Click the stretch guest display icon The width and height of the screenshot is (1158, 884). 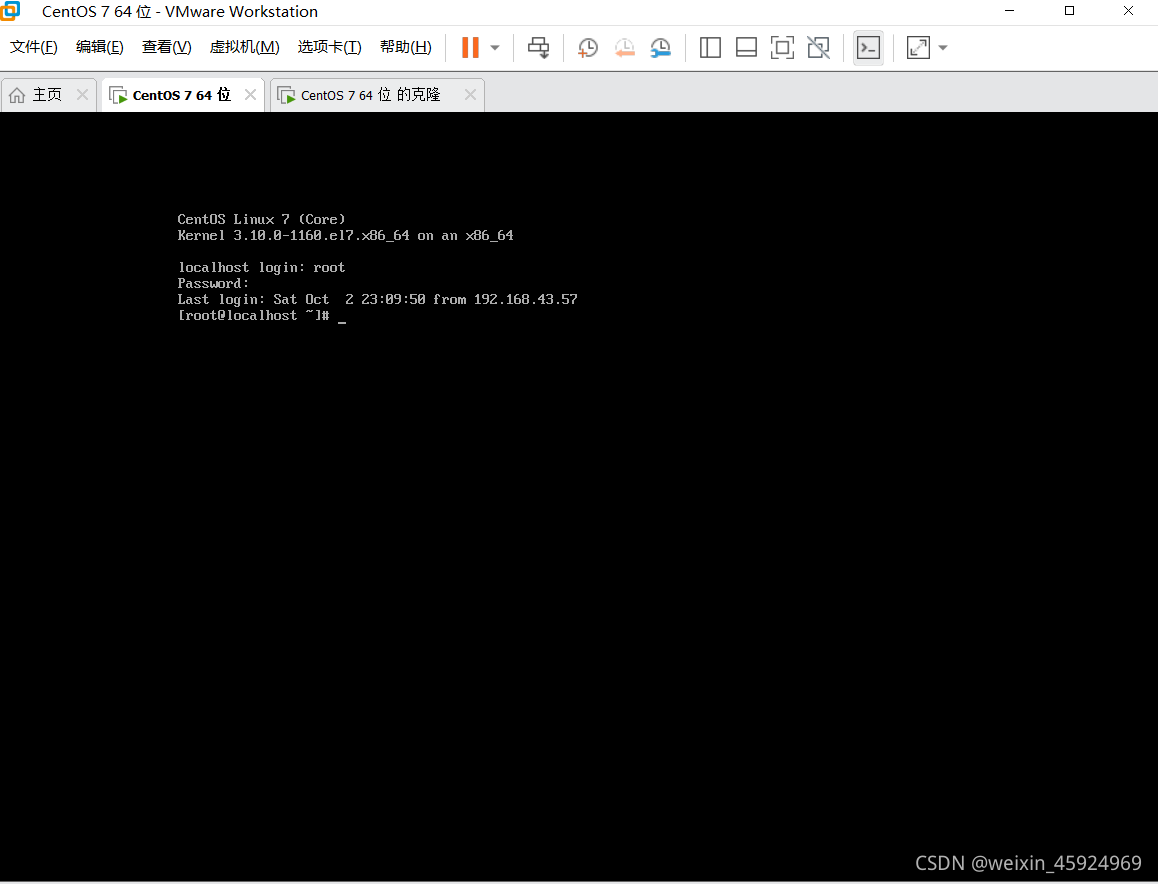click(x=918, y=48)
